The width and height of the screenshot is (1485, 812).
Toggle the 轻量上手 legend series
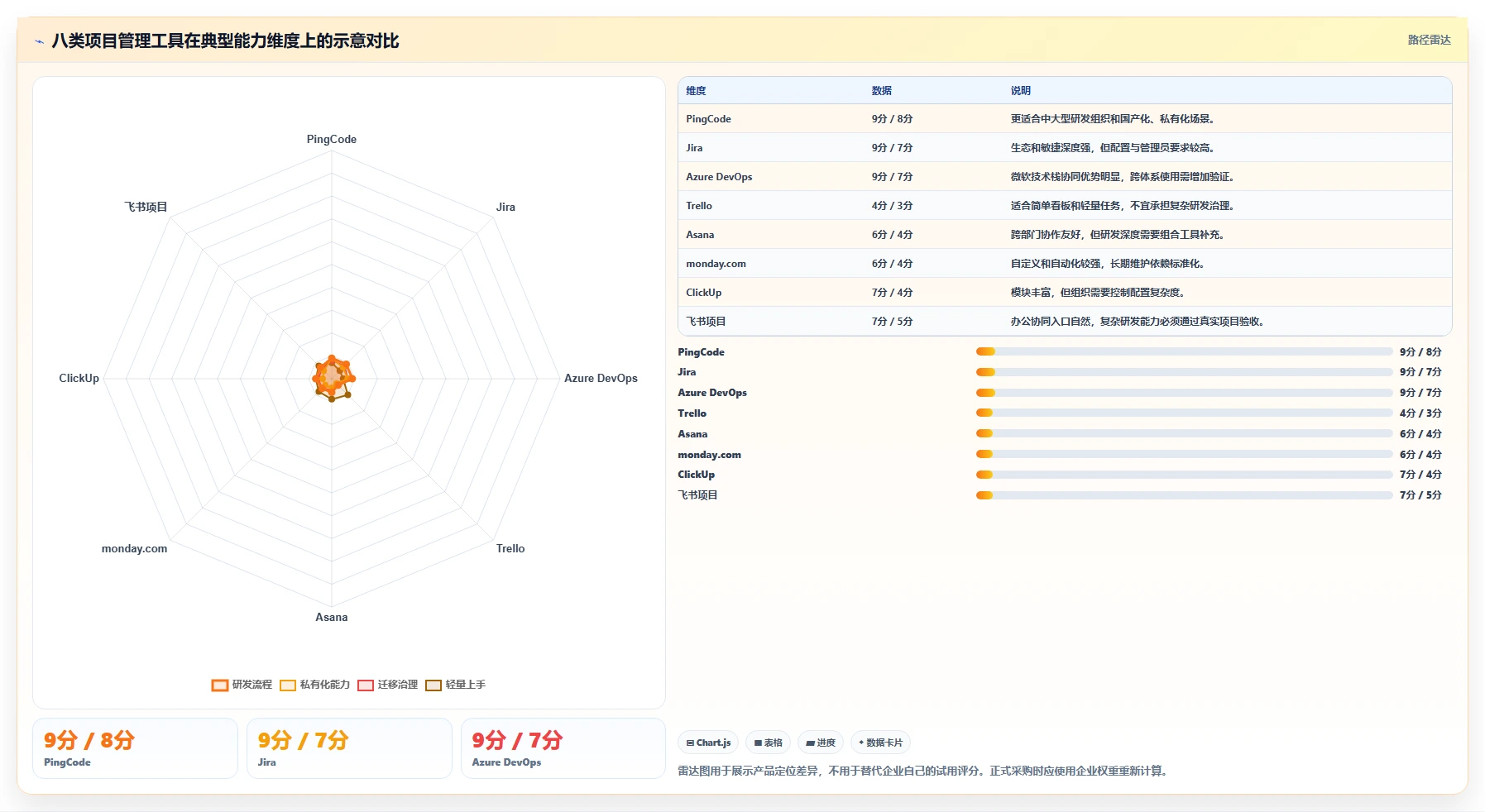(x=455, y=685)
